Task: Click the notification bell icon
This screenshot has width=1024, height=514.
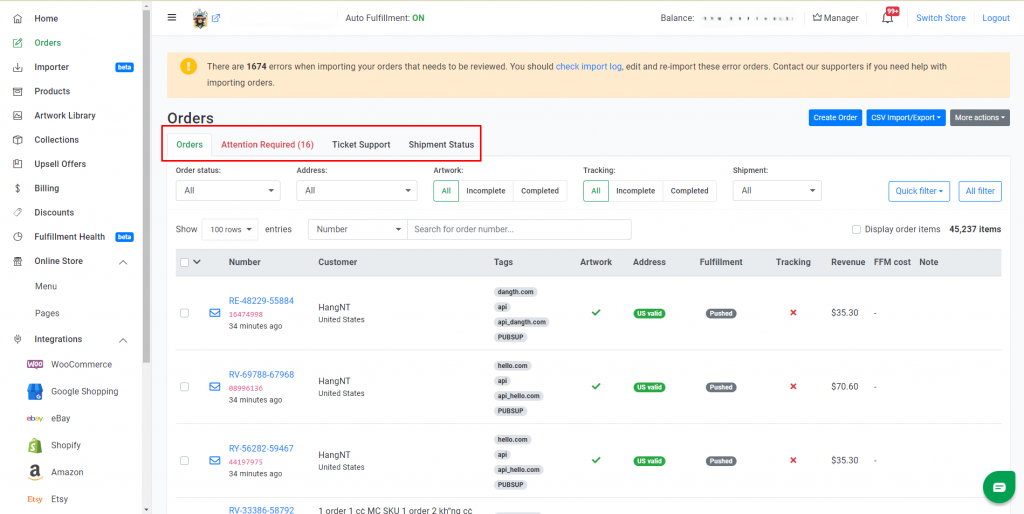Action: 887,18
